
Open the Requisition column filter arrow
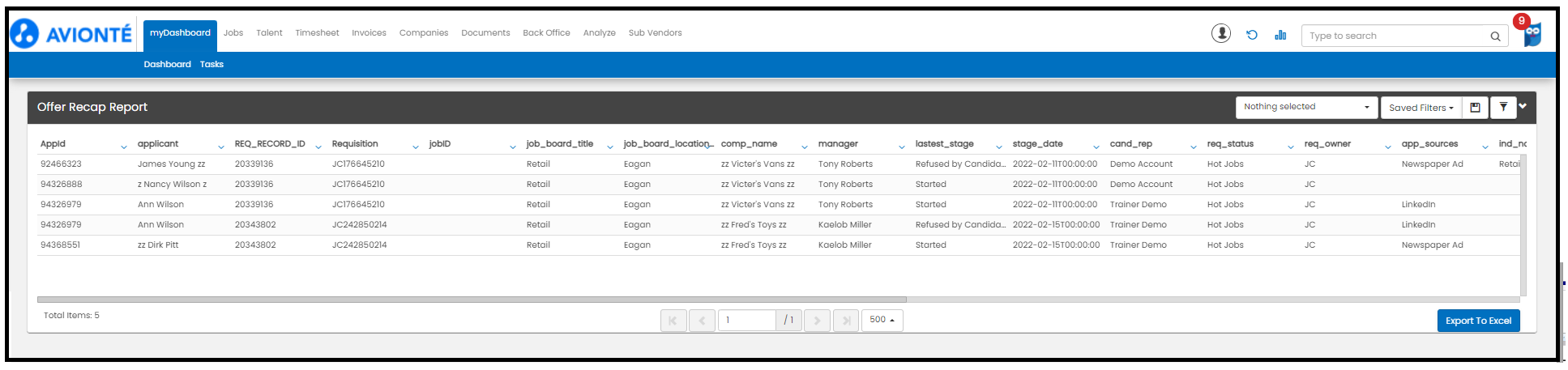pyautogui.click(x=416, y=147)
